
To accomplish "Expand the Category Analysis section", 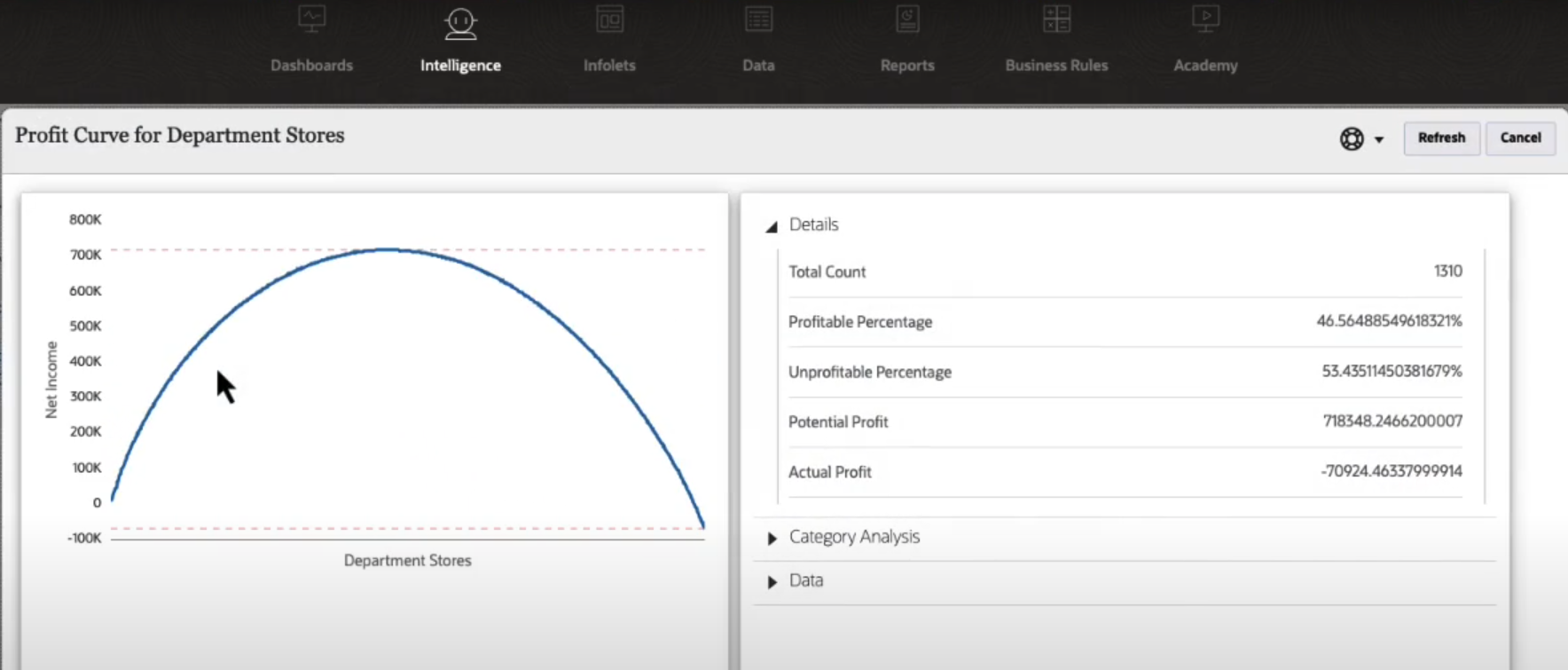I will point(772,538).
